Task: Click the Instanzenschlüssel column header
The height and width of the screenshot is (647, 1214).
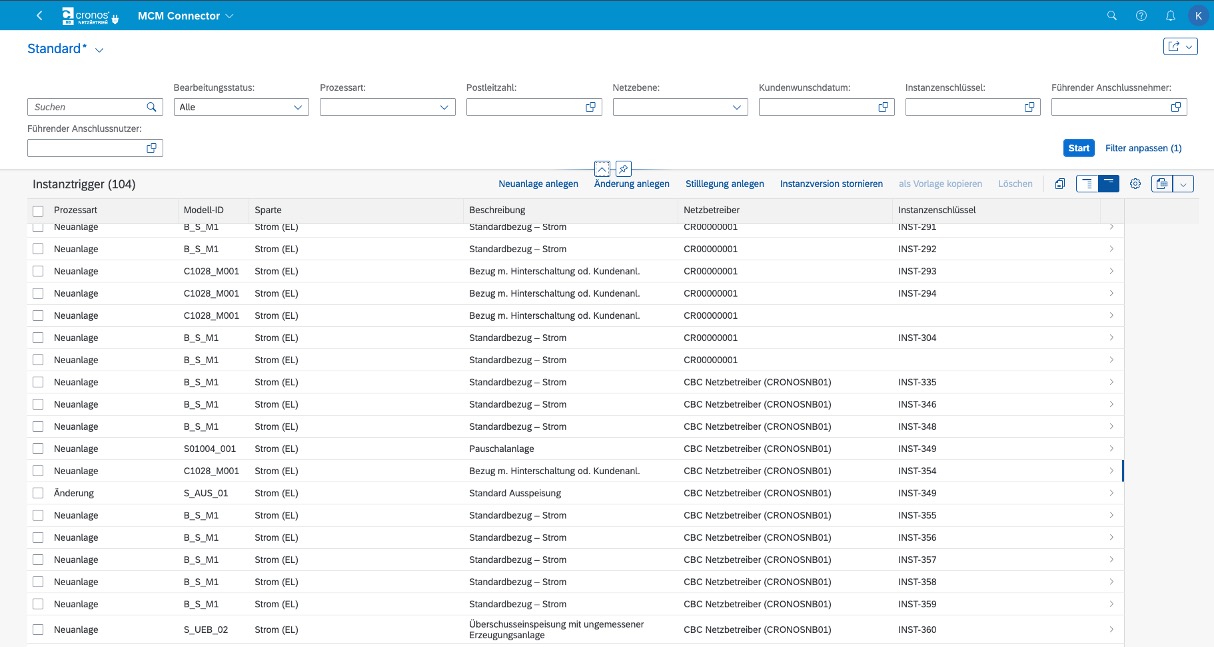Action: 996,211
